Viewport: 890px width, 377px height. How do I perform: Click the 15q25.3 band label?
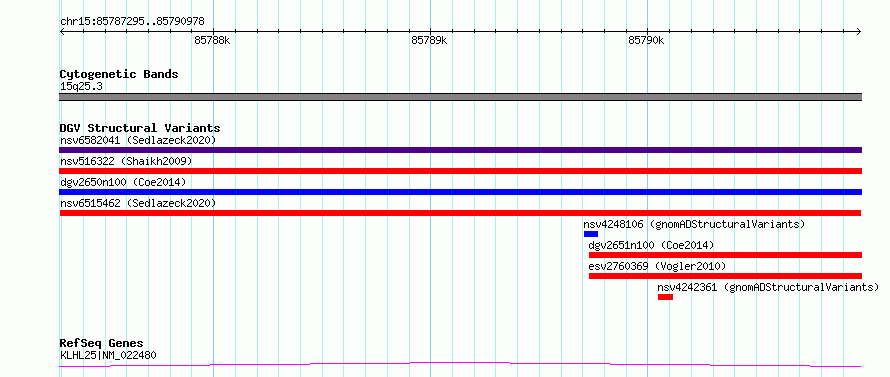click(81, 87)
